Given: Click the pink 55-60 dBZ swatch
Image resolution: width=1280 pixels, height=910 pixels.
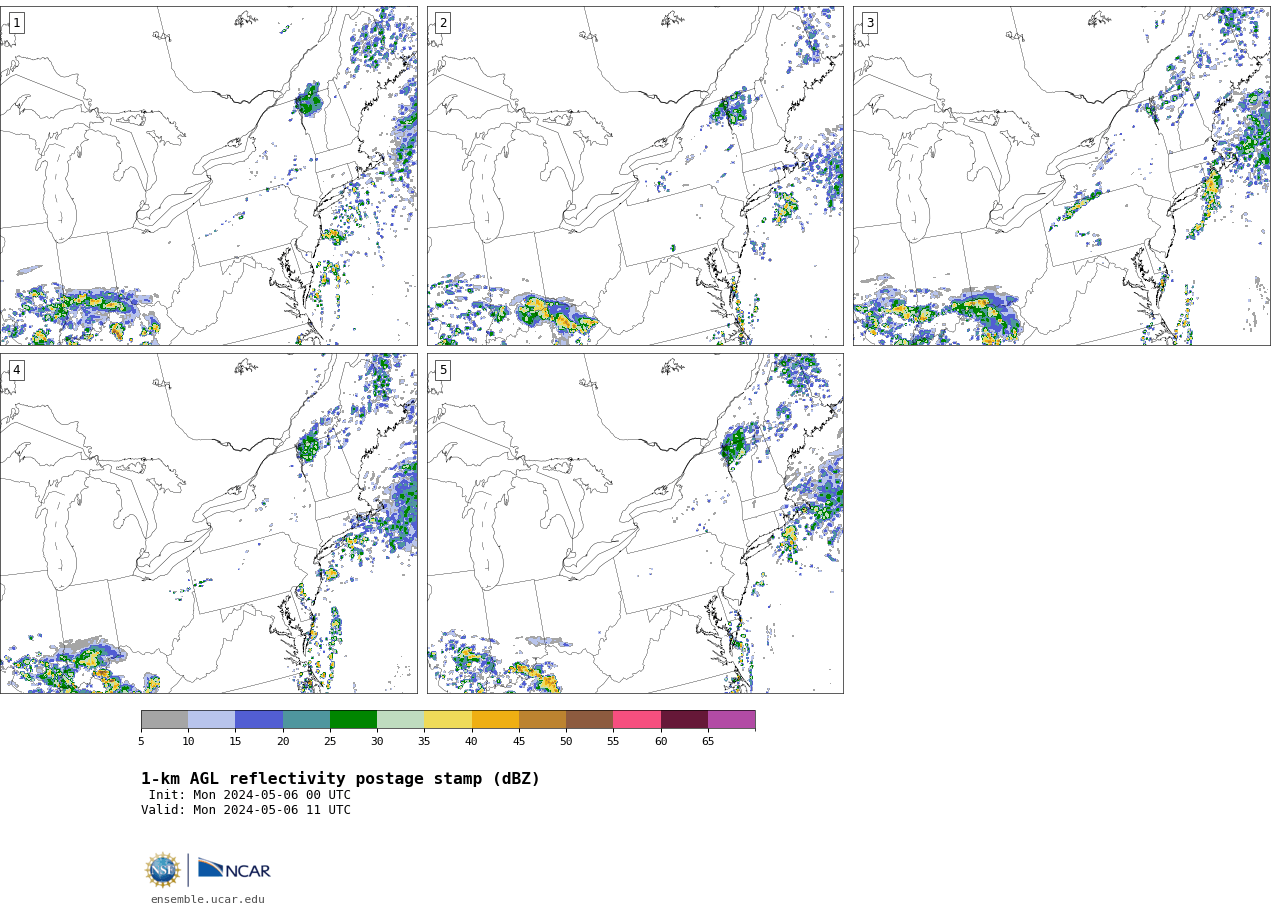Looking at the screenshot, I should [637, 720].
